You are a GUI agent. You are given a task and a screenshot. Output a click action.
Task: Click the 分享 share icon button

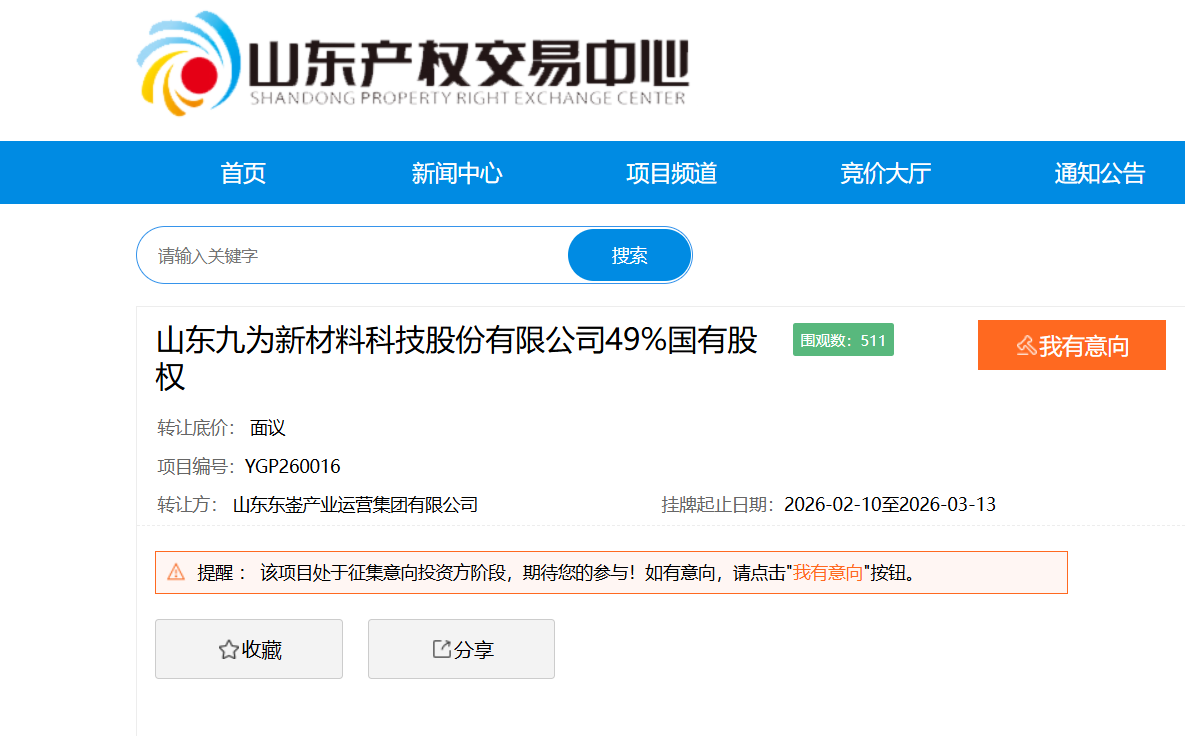point(461,650)
